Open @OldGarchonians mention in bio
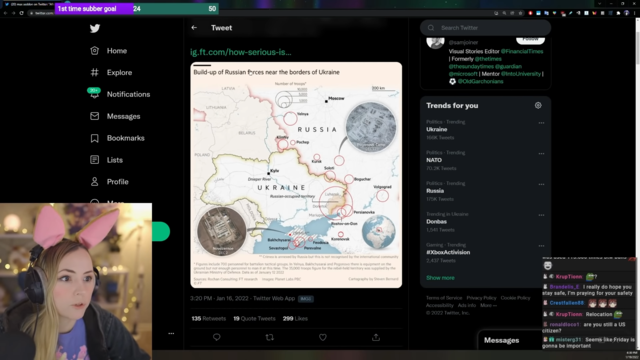This screenshot has height=360, width=640. (x=480, y=81)
